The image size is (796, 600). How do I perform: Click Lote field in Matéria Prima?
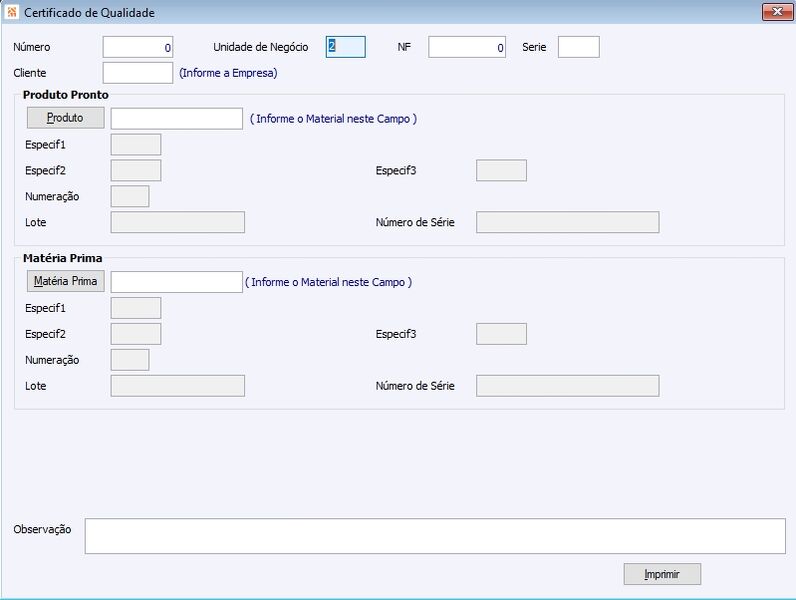pos(178,386)
